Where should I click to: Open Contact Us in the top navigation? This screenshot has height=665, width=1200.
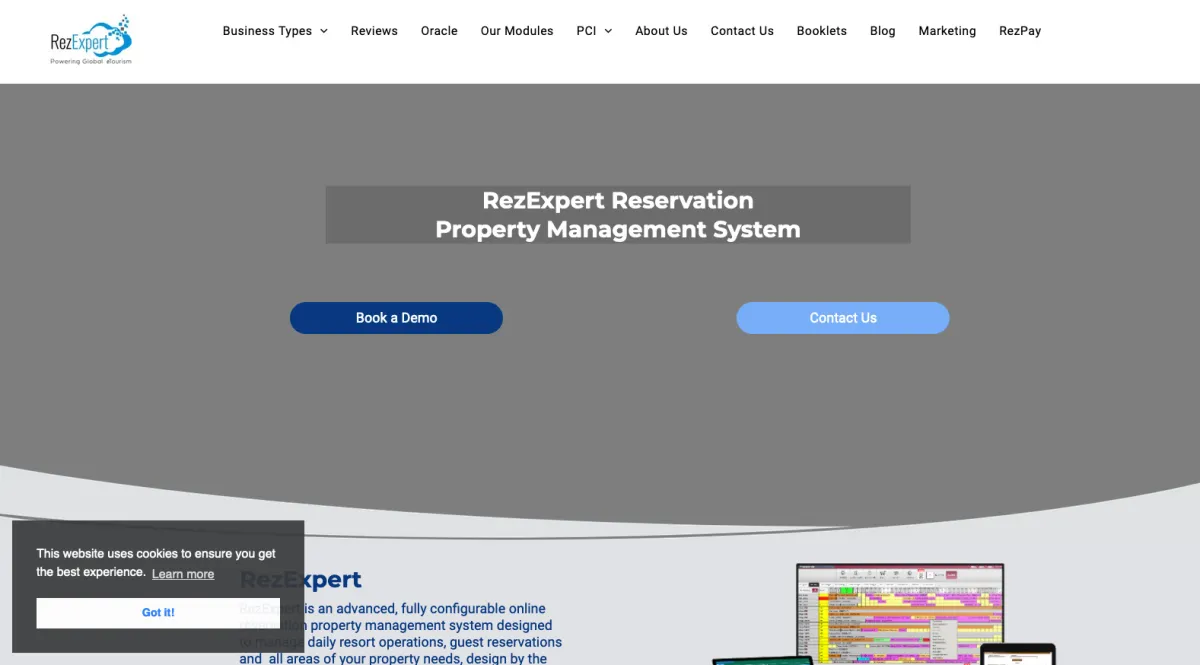click(x=742, y=31)
